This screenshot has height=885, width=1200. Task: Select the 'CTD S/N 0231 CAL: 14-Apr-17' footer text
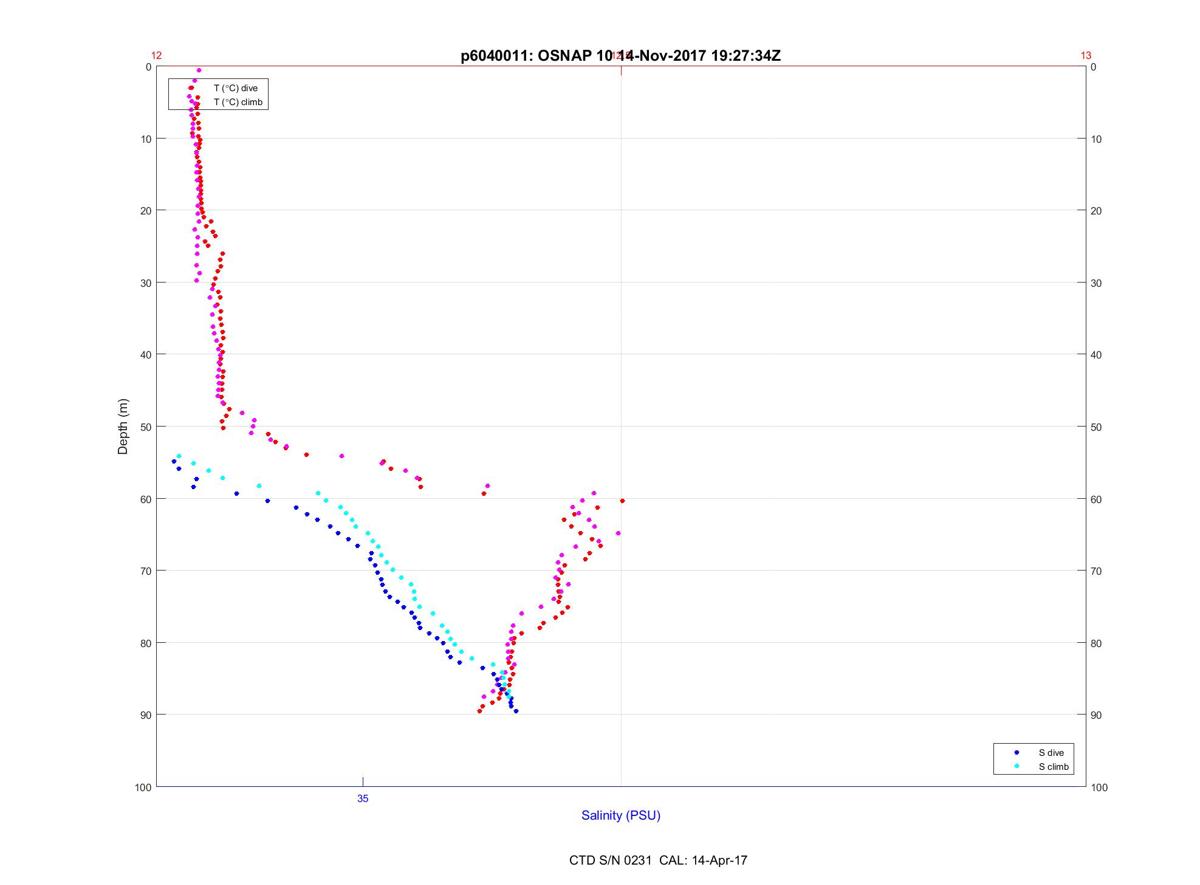click(x=657, y=859)
